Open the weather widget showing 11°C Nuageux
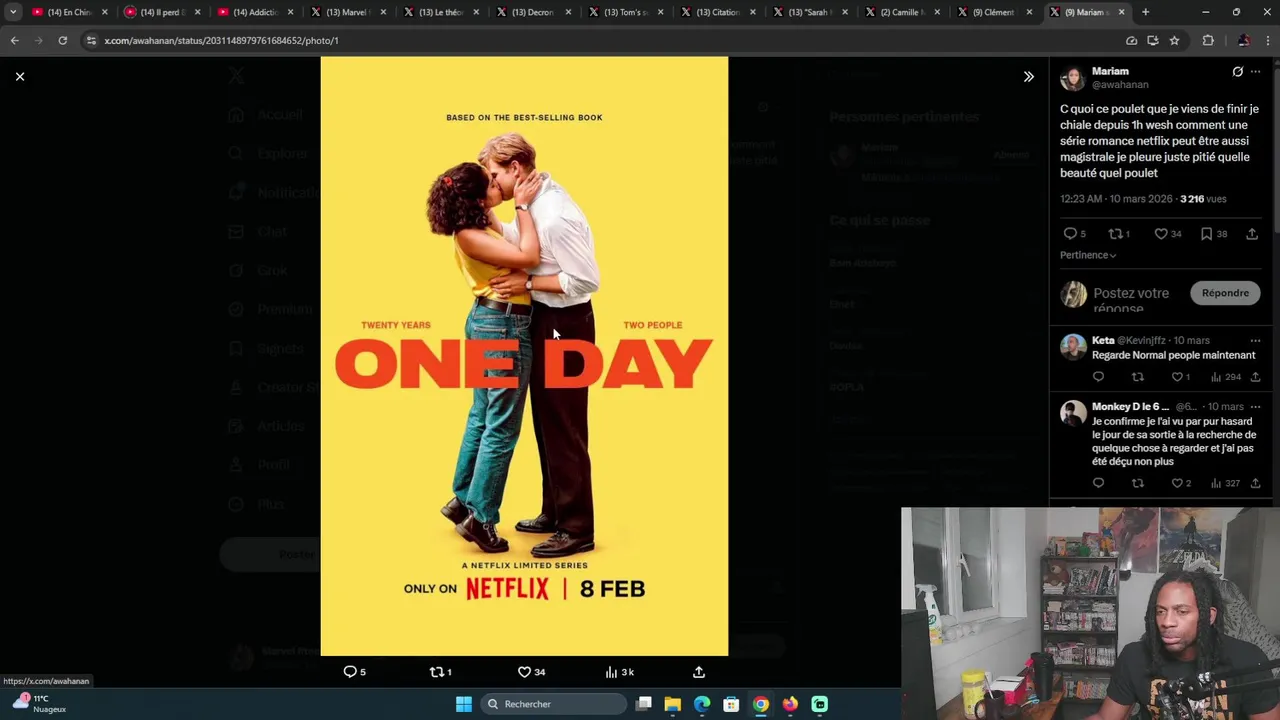 pyautogui.click(x=40, y=704)
